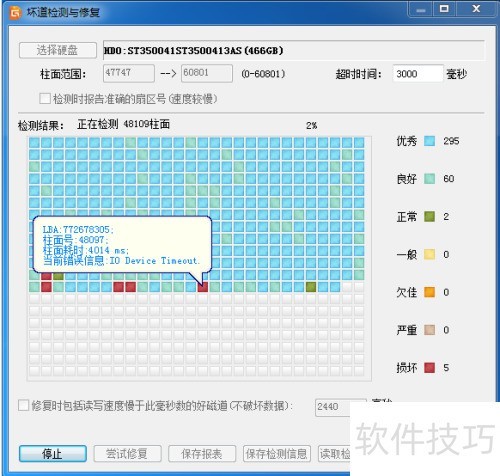Click the blue 优秀 legend color swatch
This screenshot has width=500, height=476.
pyautogui.click(x=429, y=141)
